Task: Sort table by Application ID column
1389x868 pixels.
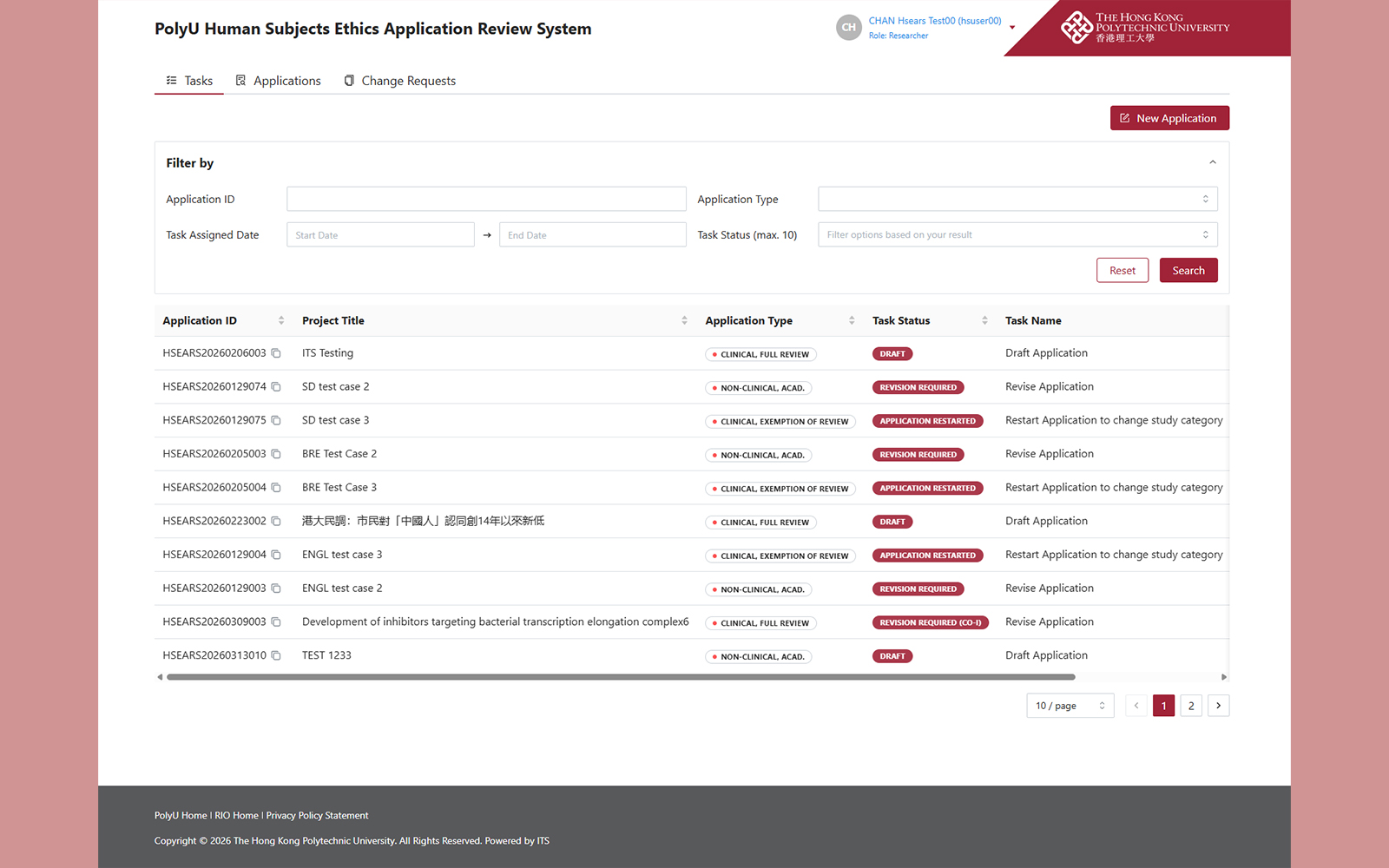Action: click(281, 320)
